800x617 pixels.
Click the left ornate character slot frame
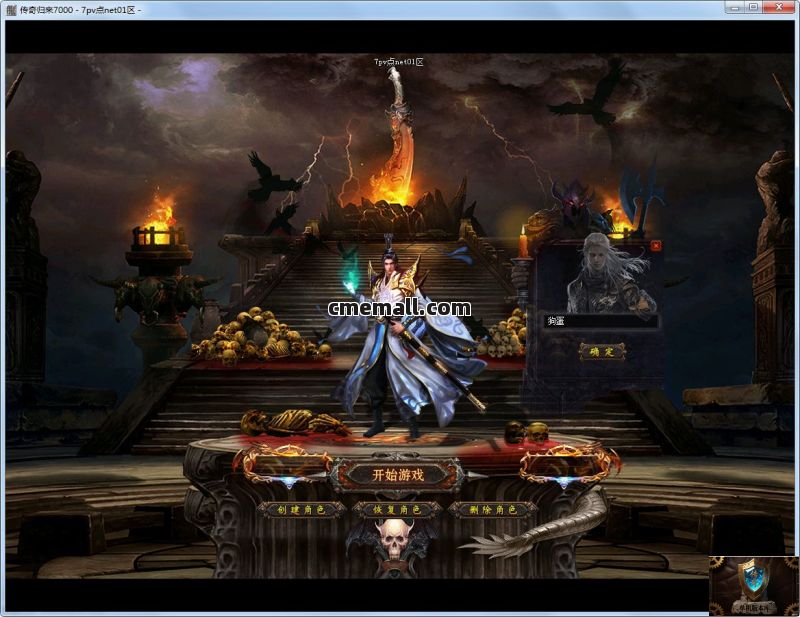284,464
